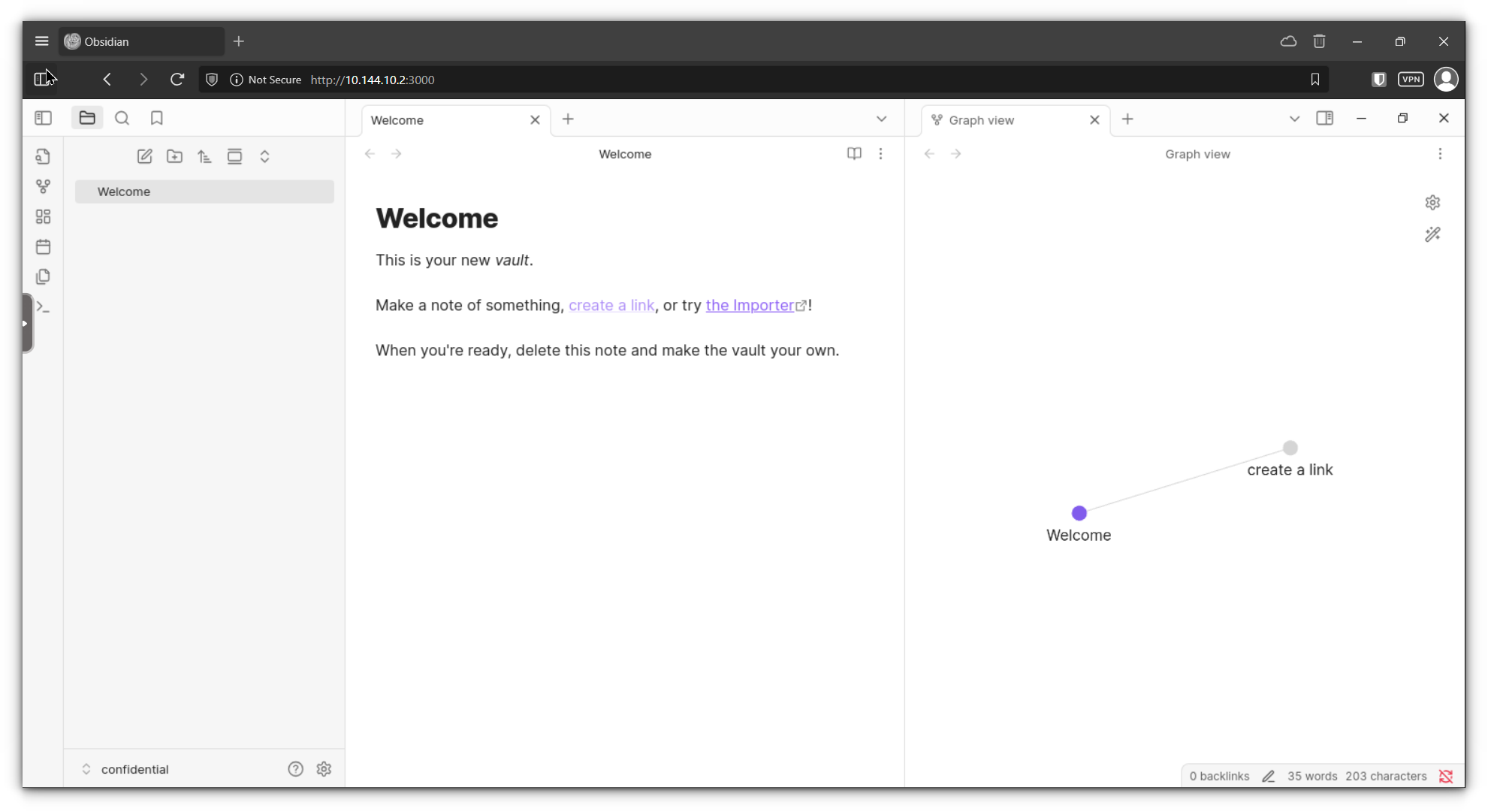Image resolution: width=1488 pixels, height=812 pixels.
Task: Toggle auto-reveal current file
Action: 234,156
